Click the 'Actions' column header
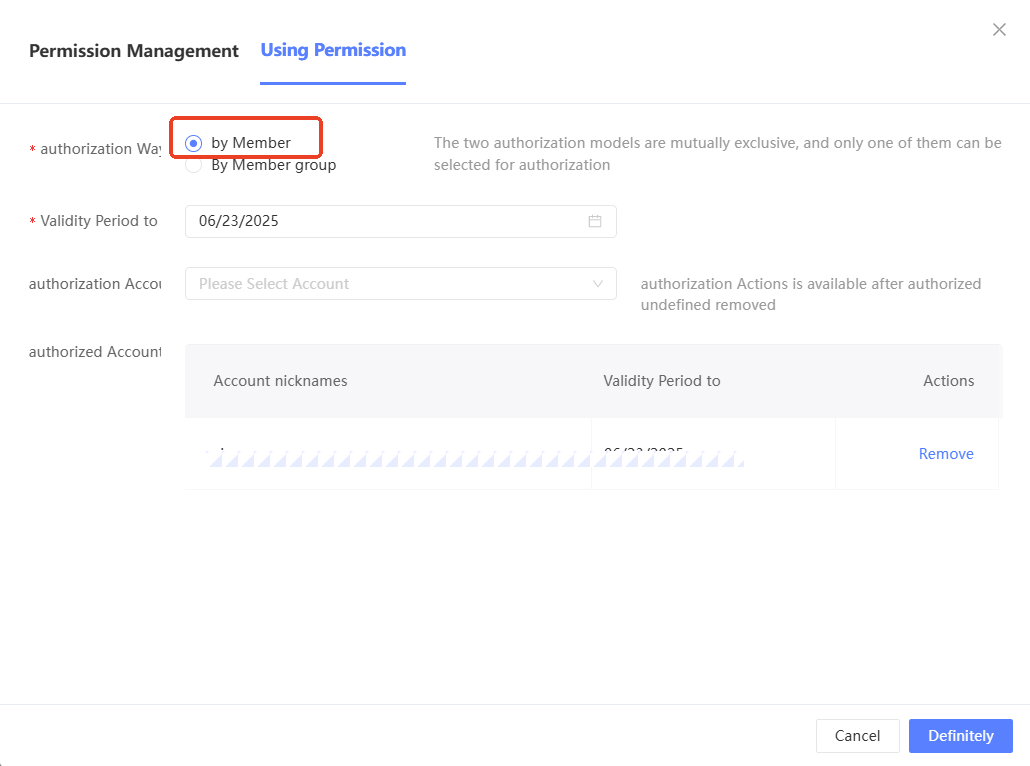 coord(948,381)
